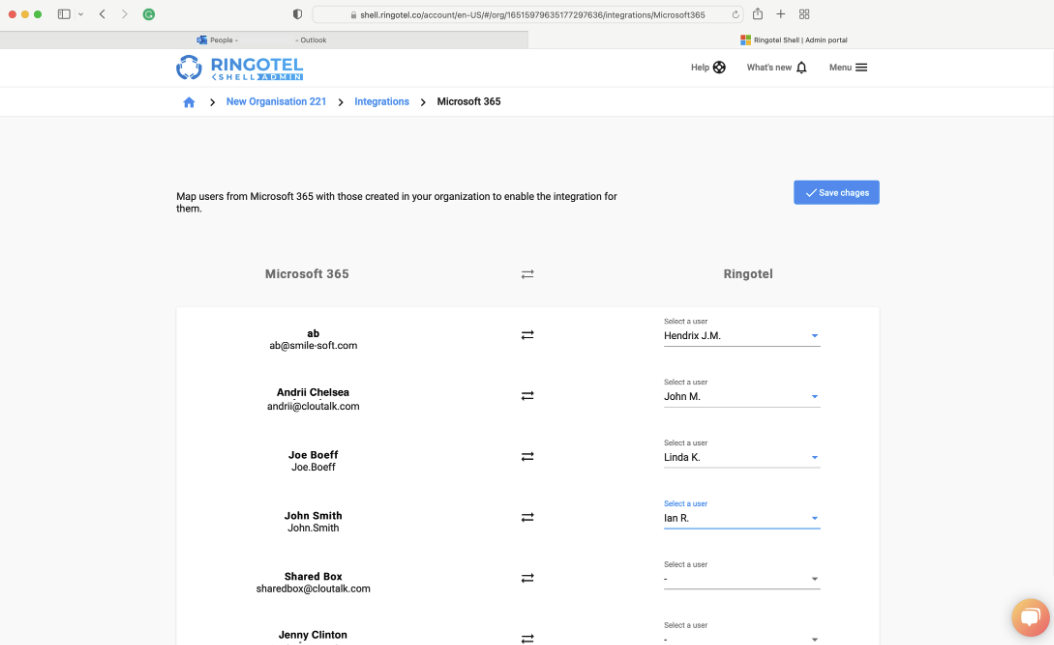
Task: Open the user dropdown for Jenny Clinton
Action: (x=741, y=639)
